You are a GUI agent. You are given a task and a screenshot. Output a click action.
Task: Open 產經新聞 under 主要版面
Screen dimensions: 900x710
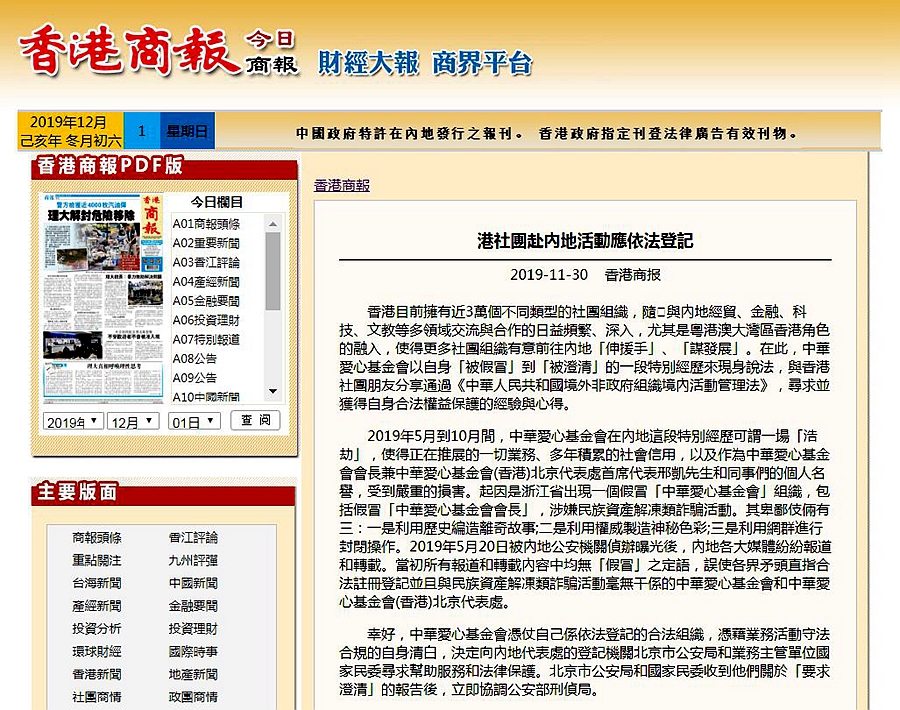(97, 606)
